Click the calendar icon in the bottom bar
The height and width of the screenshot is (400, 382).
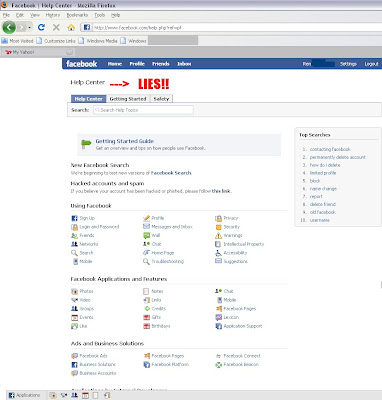85,395
